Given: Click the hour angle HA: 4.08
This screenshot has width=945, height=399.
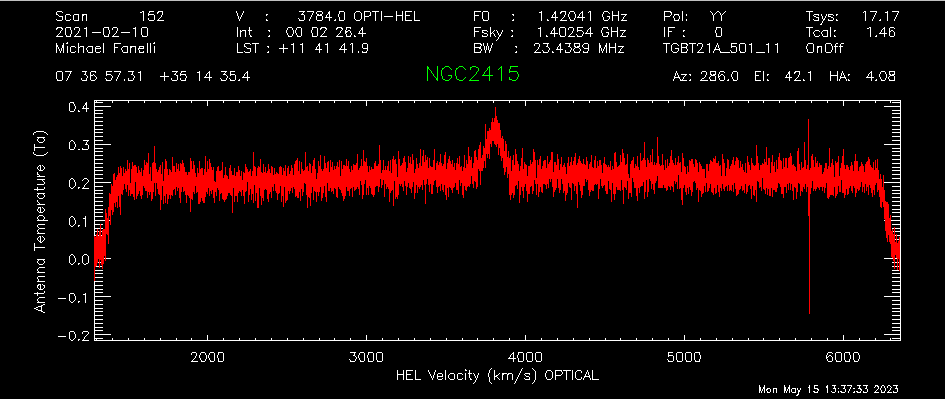Looking at the screenshot, I should point(862,77).
